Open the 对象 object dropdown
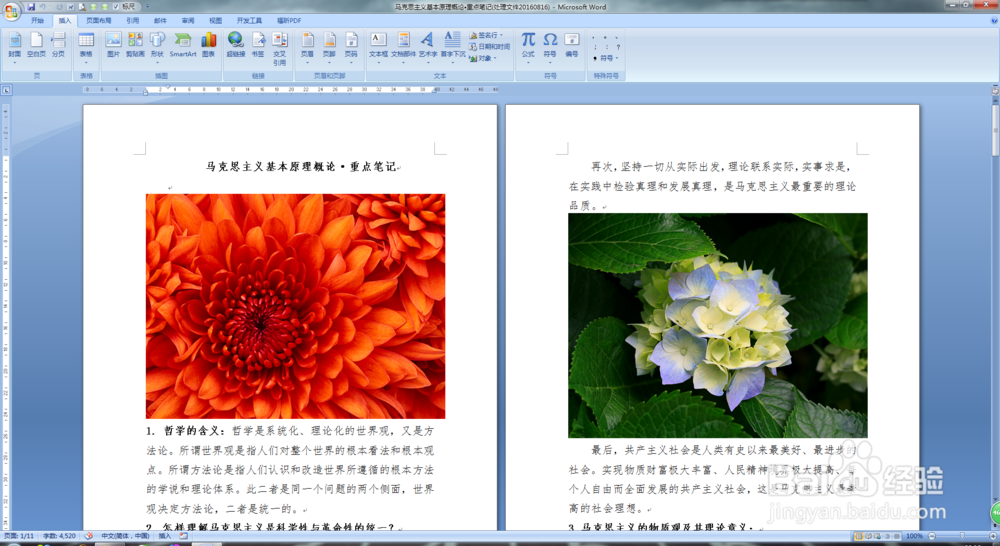This screenshot has width=1000, height=546. tap(483, 58)
